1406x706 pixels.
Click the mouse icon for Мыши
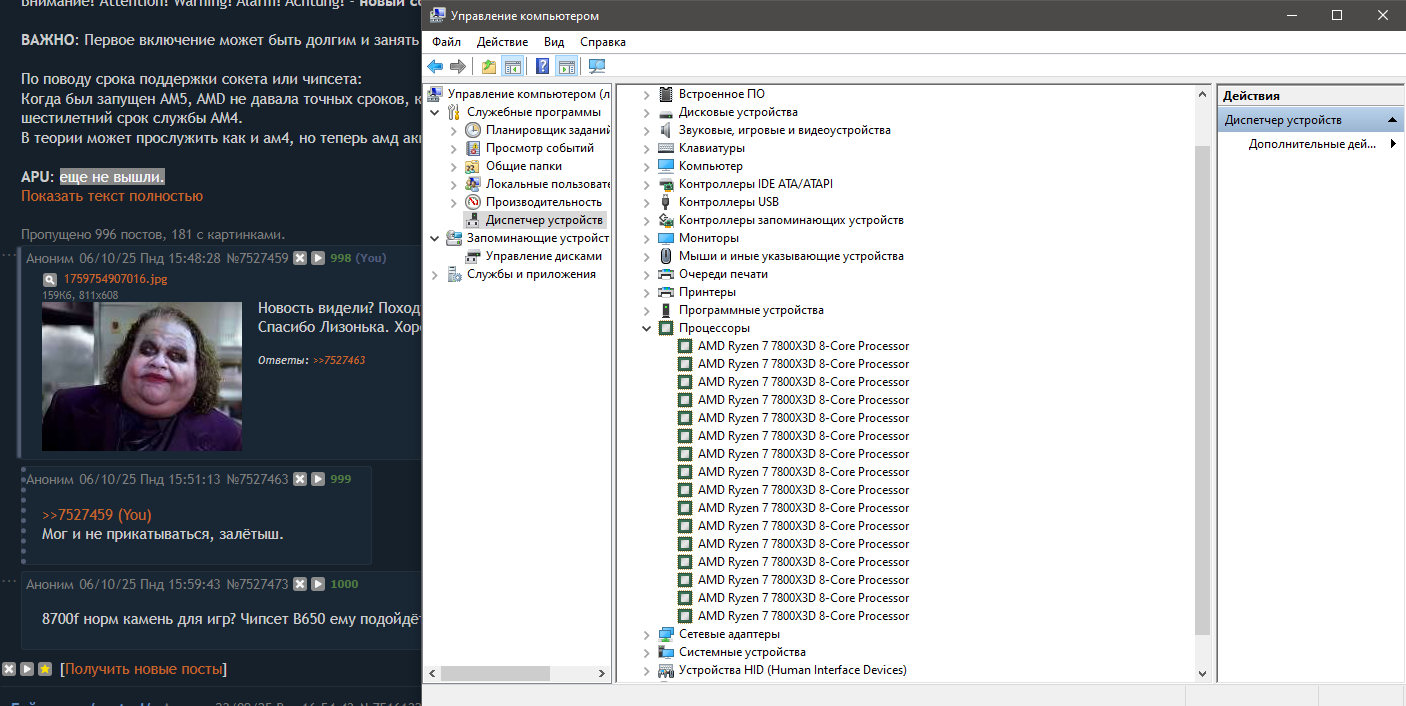[x=666, y=256]
